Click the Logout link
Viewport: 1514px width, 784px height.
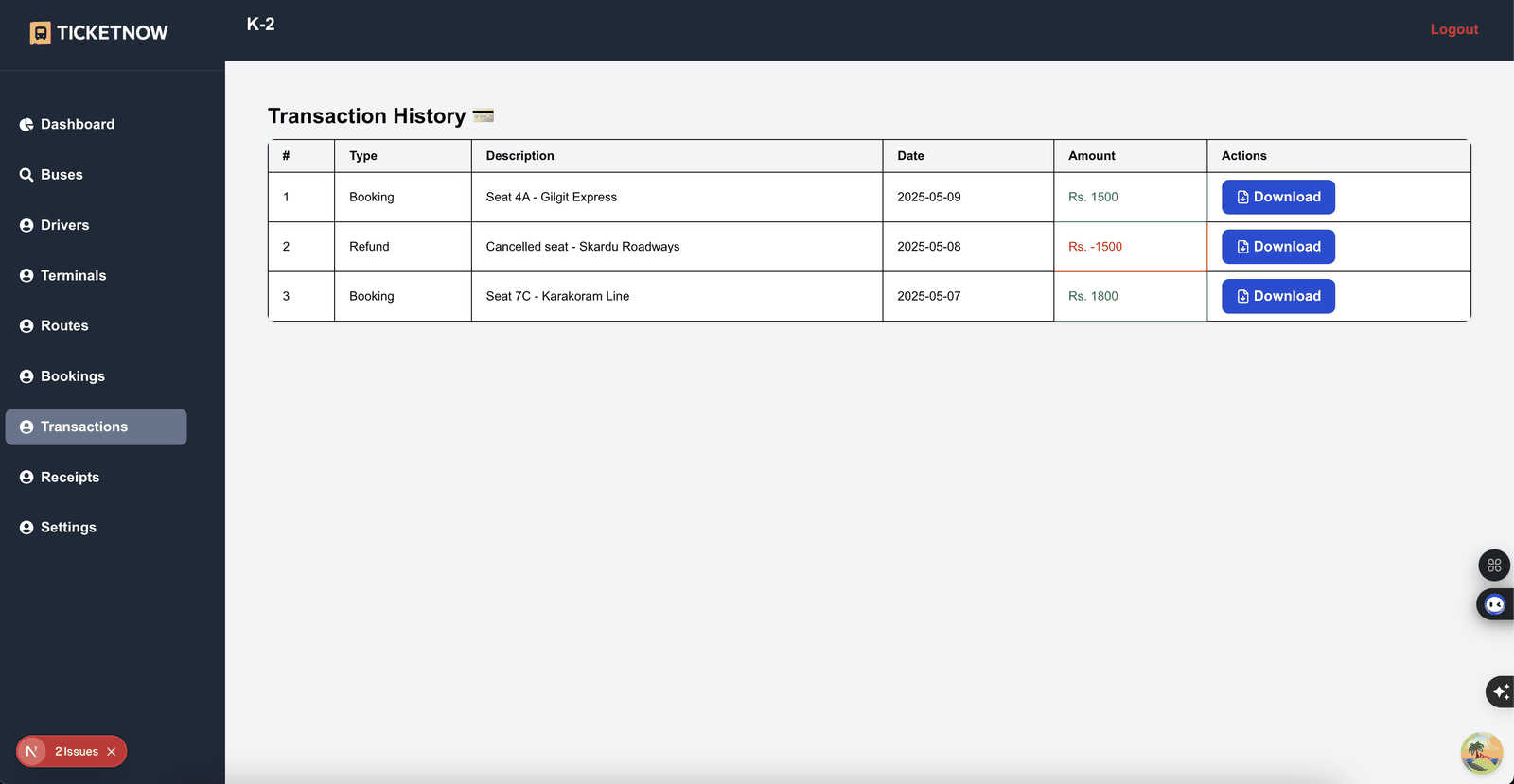(1453, 29)
